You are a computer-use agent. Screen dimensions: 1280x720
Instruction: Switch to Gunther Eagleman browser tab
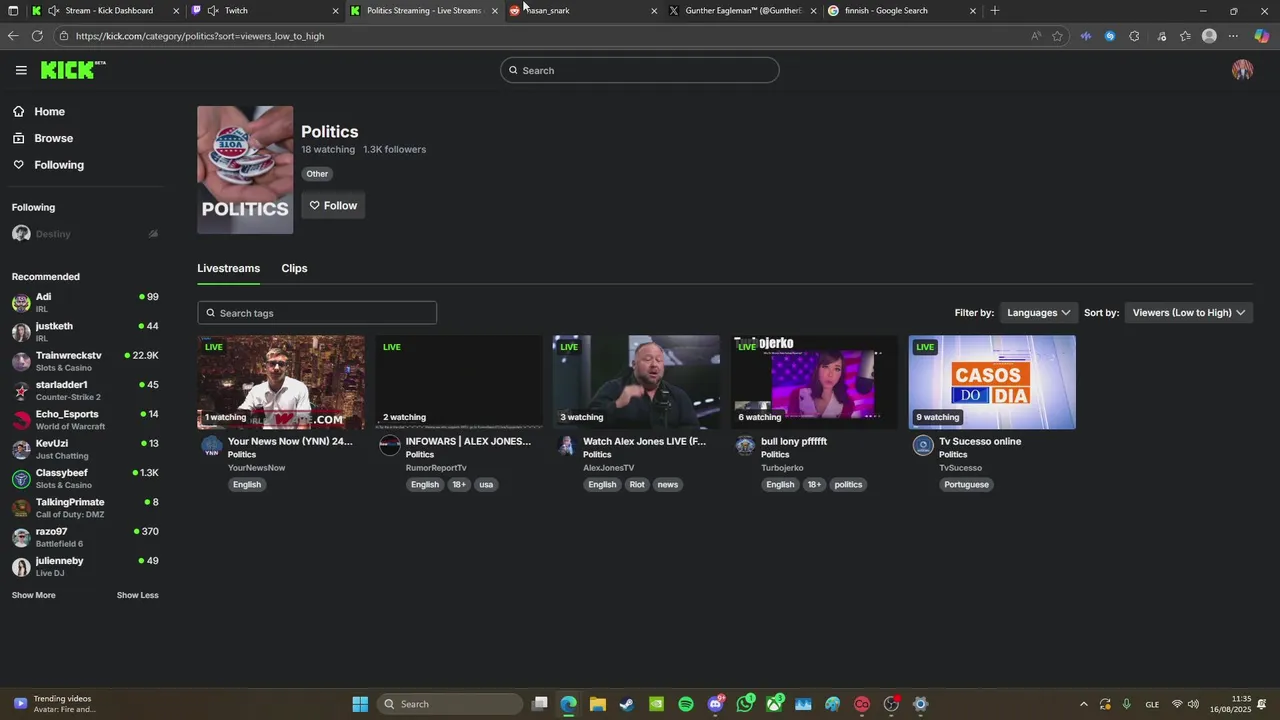tap(742, 11)
